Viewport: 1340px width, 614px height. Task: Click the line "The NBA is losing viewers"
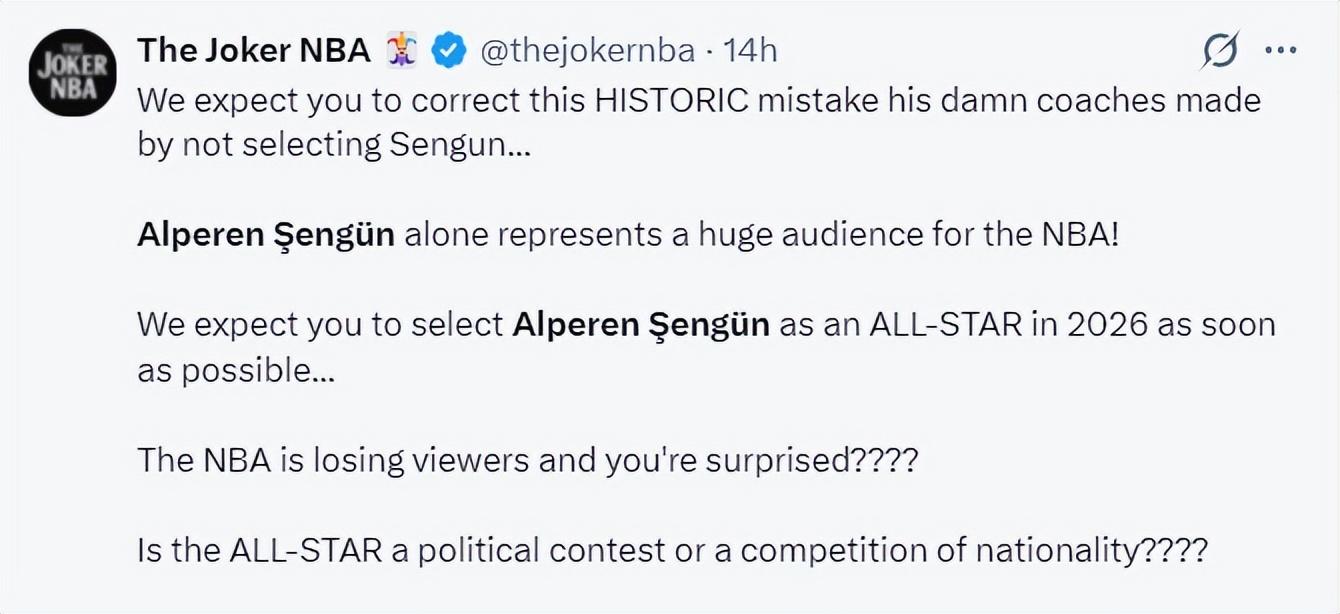coord(334,460)
